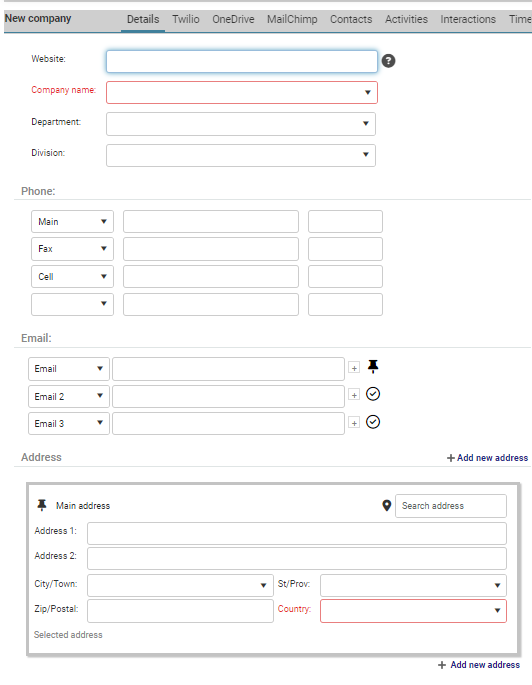Click the Main address pin icon

point(41,505)
